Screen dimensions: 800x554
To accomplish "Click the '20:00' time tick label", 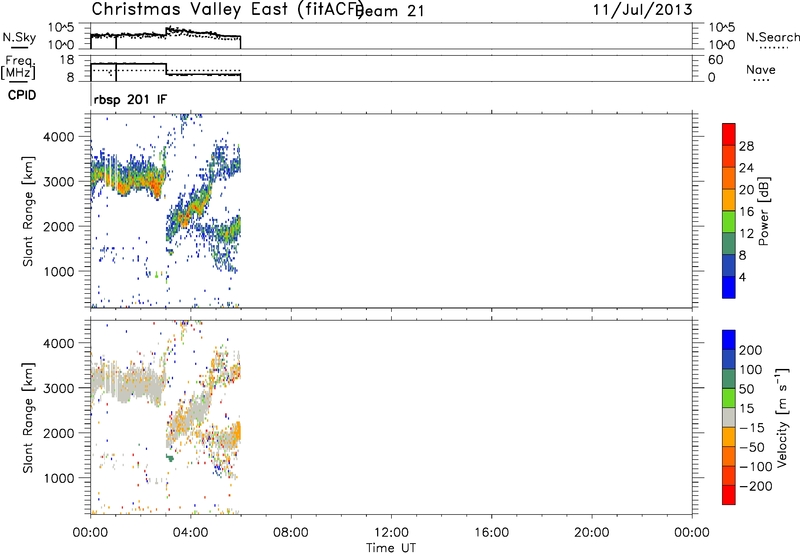I will tap(592, 533).
